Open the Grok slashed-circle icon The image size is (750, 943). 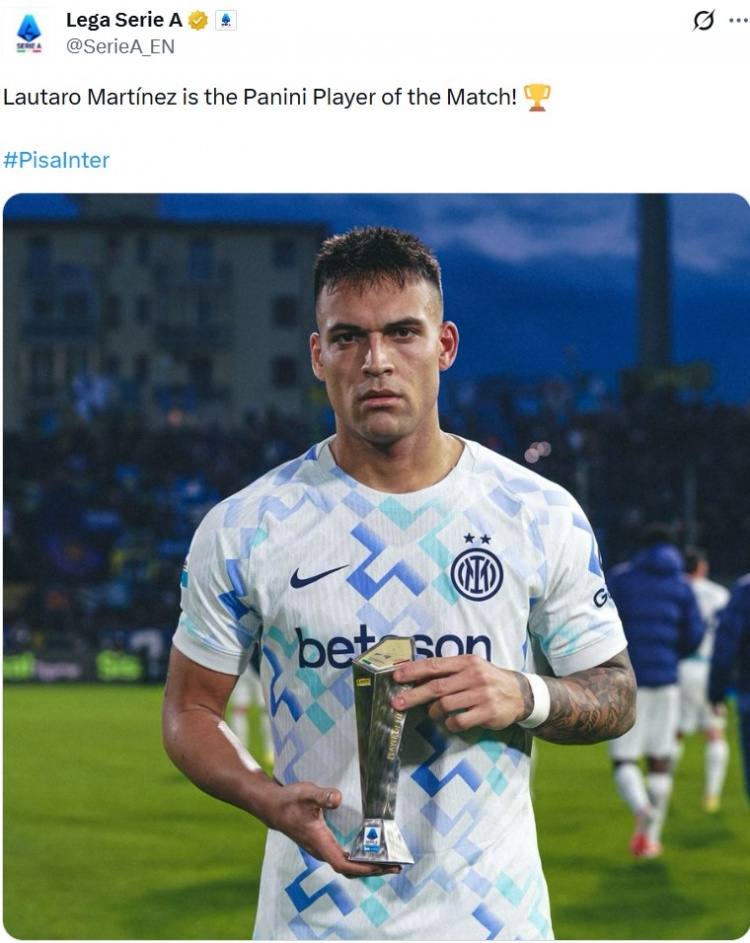pyautogui.click(x=703, y=21)
